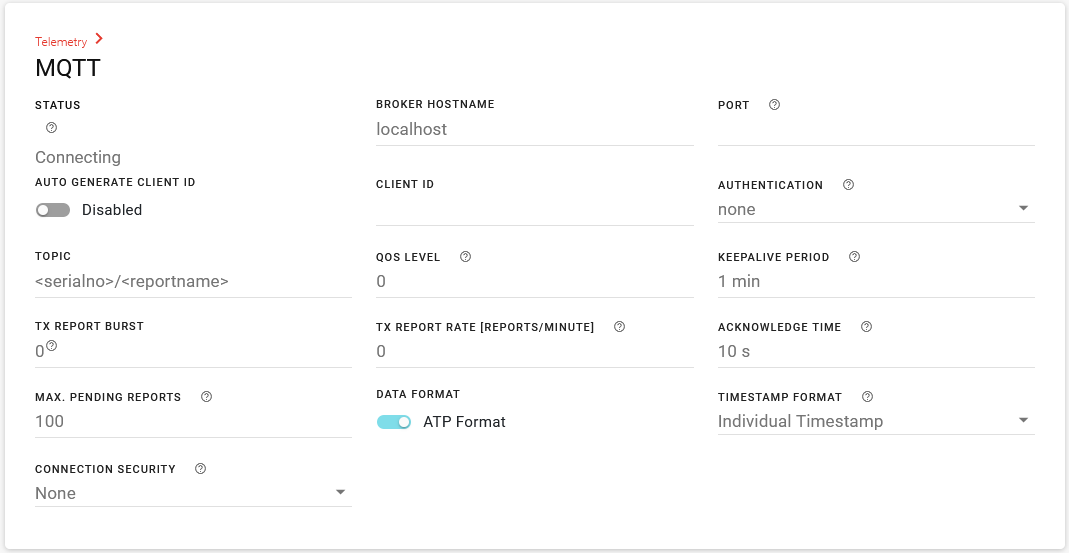Click the Client ID text field
Viewport: 1069px width, 553px height.
(534, 210)
